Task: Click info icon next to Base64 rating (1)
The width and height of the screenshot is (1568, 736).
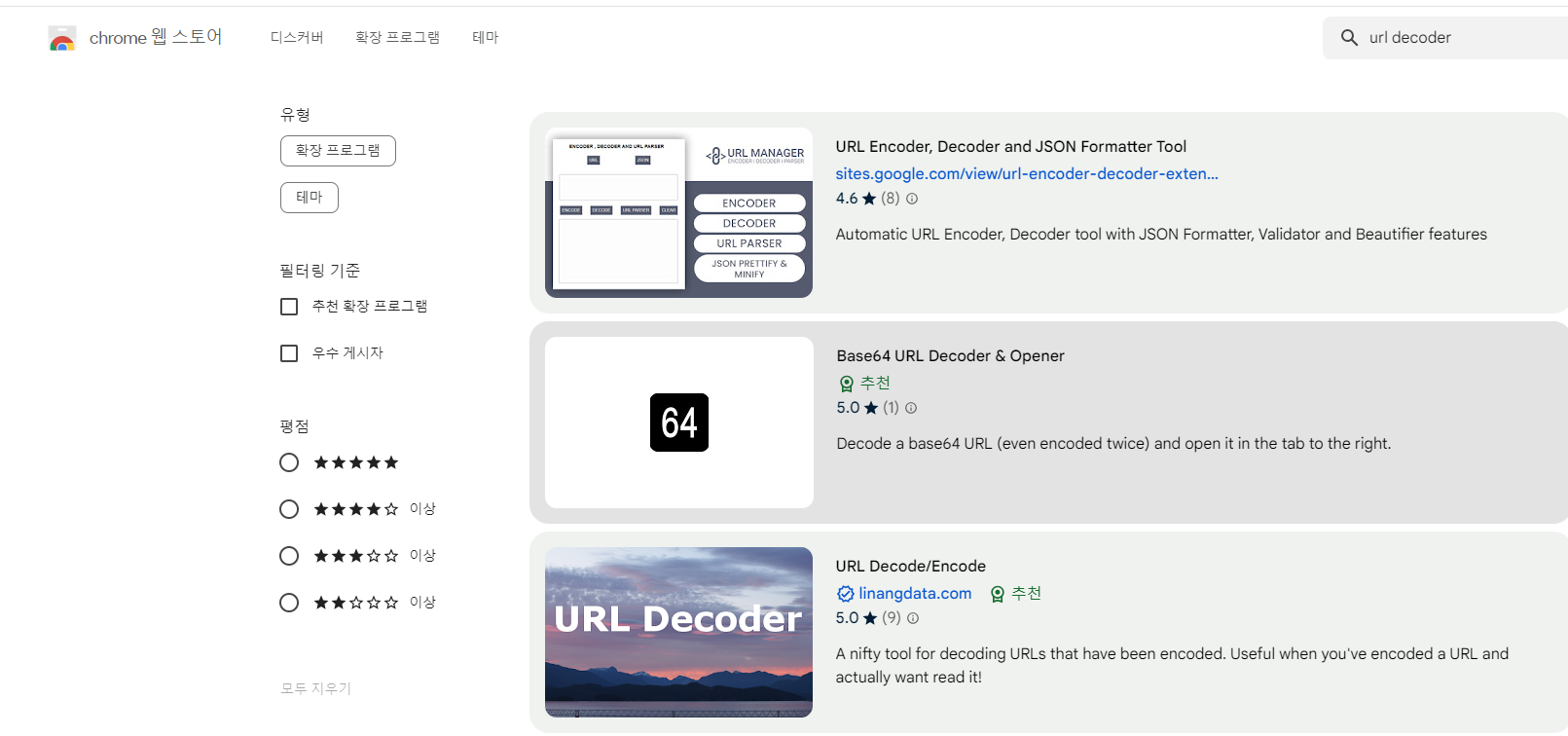Action: 911,408
